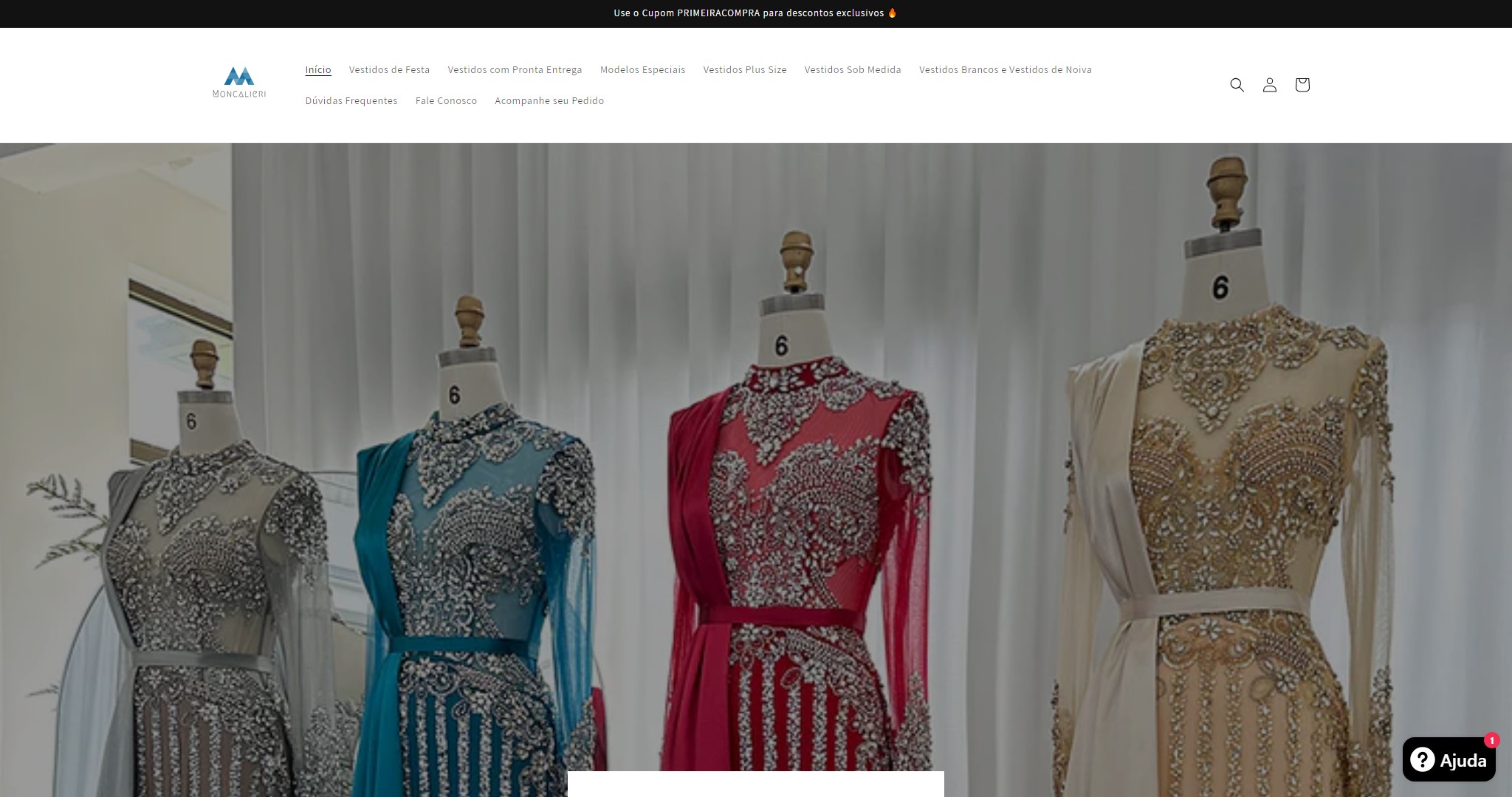The height and width of the screenshot is (797, 1512).
Task: Browse Vestidos Plus Size collection
Action: [x=745, y=69]
